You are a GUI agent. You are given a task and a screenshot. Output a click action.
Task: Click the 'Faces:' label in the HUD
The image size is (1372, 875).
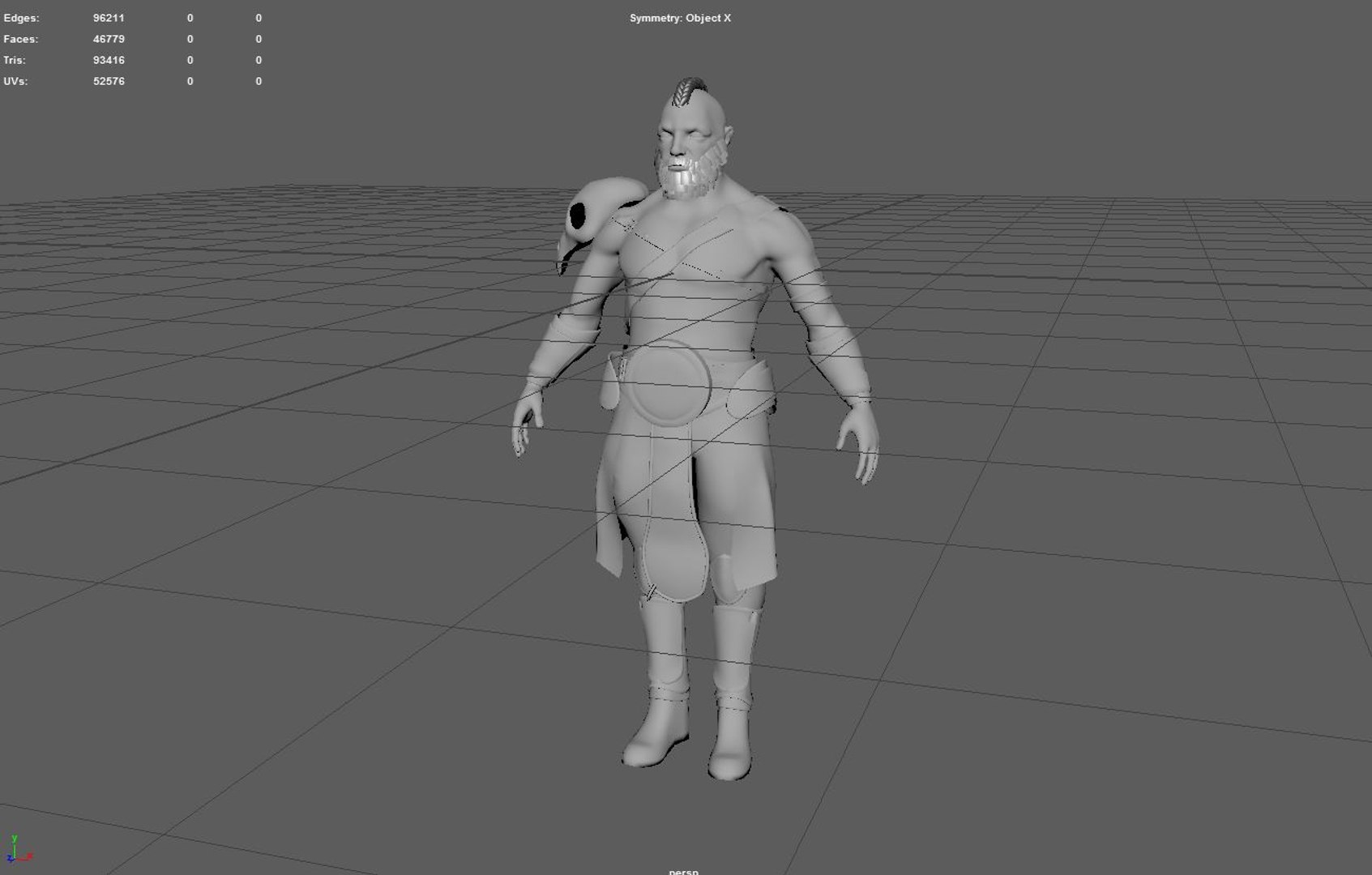click(x=20, y=39)
